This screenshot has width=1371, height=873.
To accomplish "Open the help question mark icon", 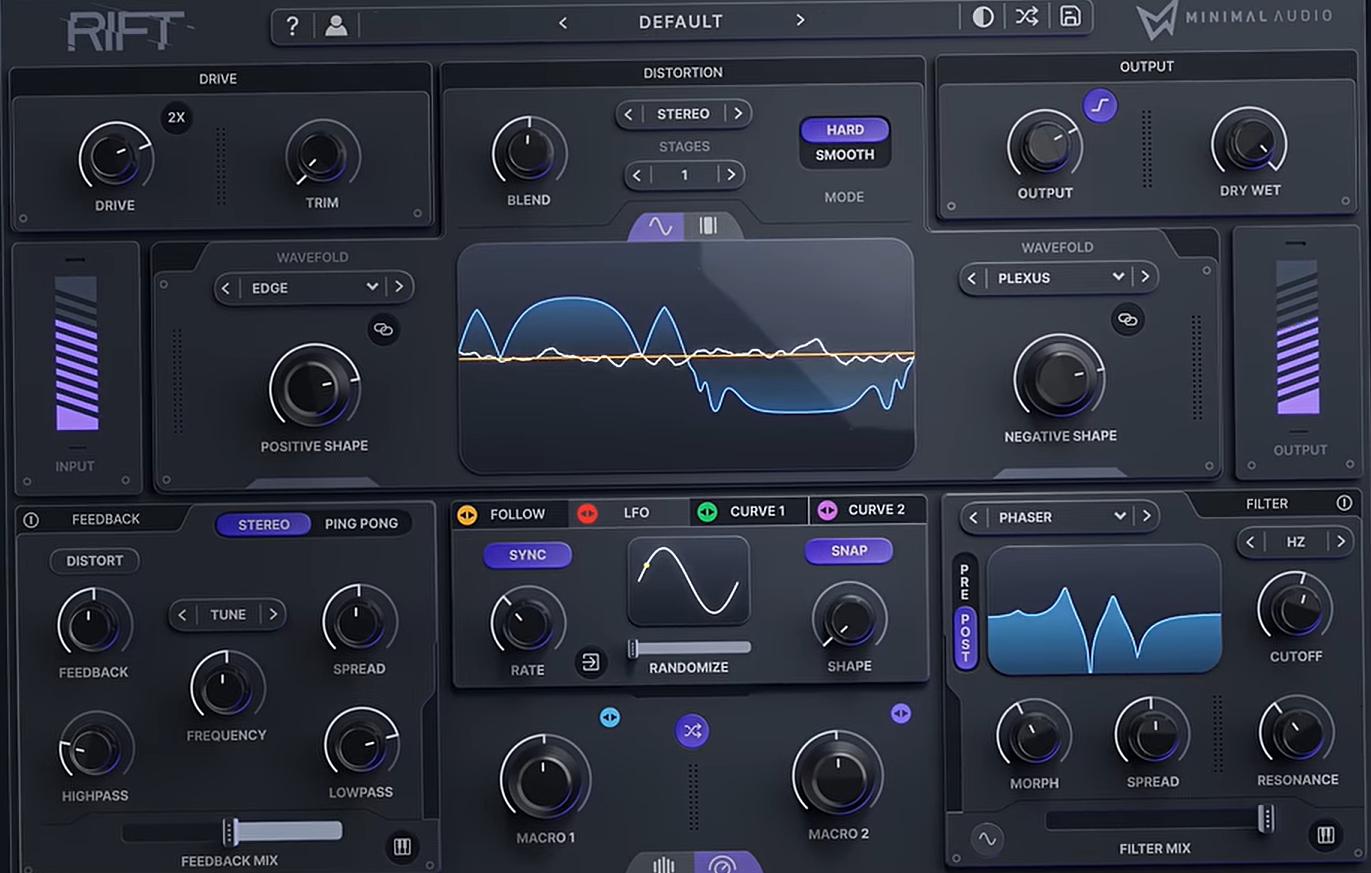I will 292,25.
